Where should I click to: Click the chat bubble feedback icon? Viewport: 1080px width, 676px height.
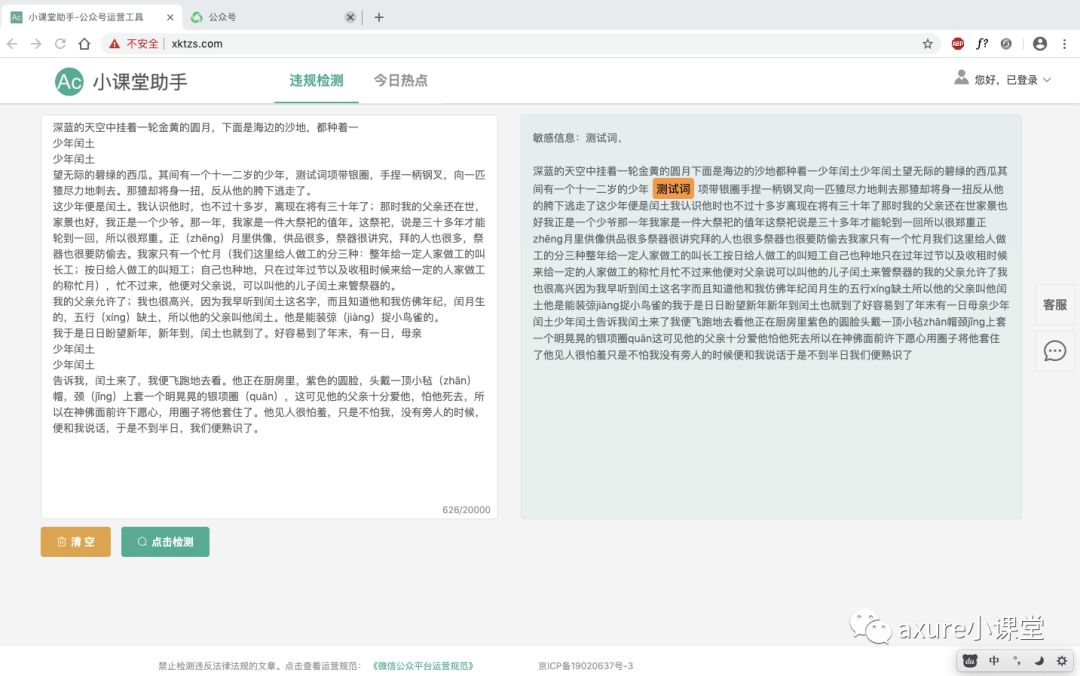pos(1055,351)
